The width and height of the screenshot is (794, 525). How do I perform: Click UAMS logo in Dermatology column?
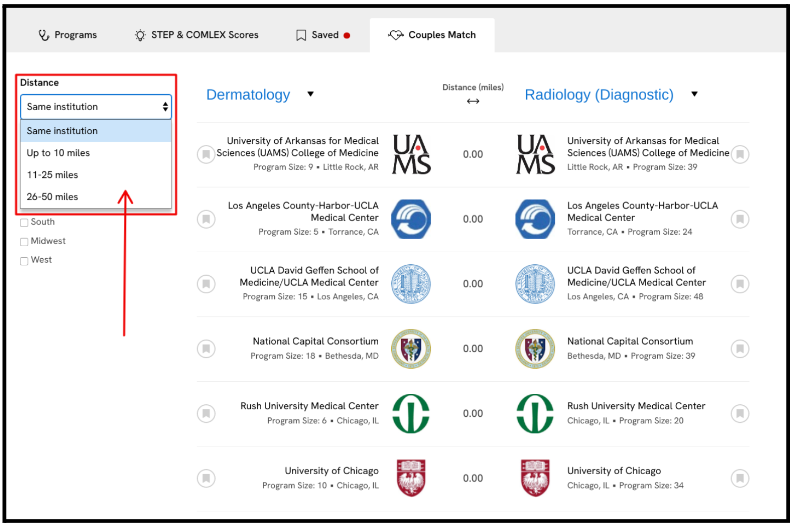pos(411,154)
